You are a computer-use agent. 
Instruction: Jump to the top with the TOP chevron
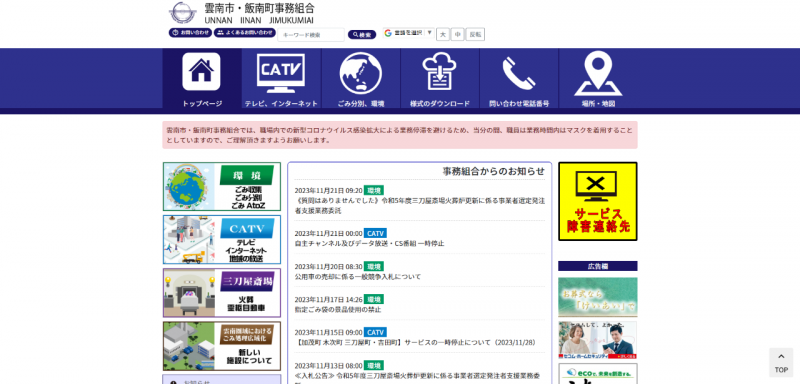tap(781, 363)
